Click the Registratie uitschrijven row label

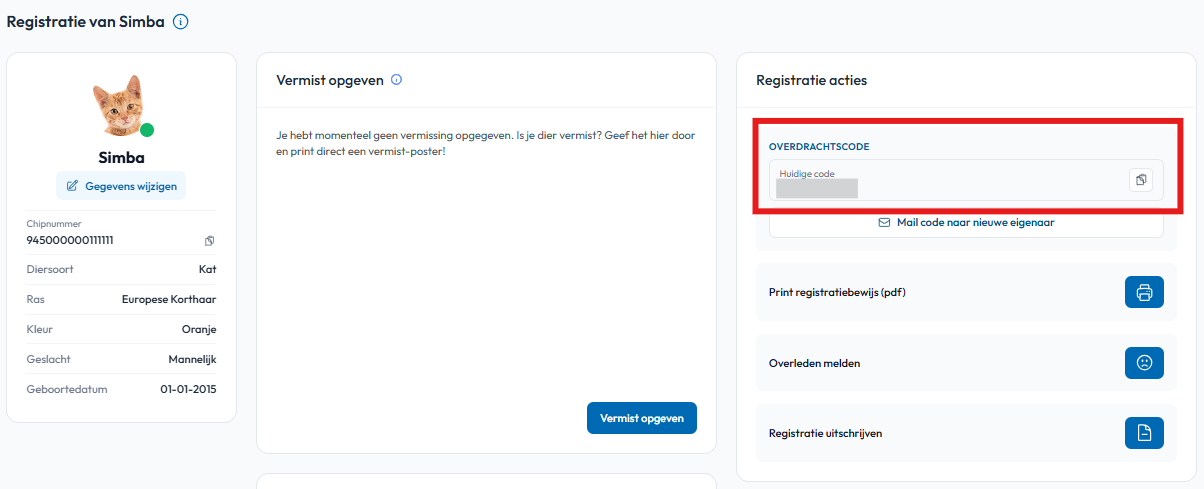825,433
